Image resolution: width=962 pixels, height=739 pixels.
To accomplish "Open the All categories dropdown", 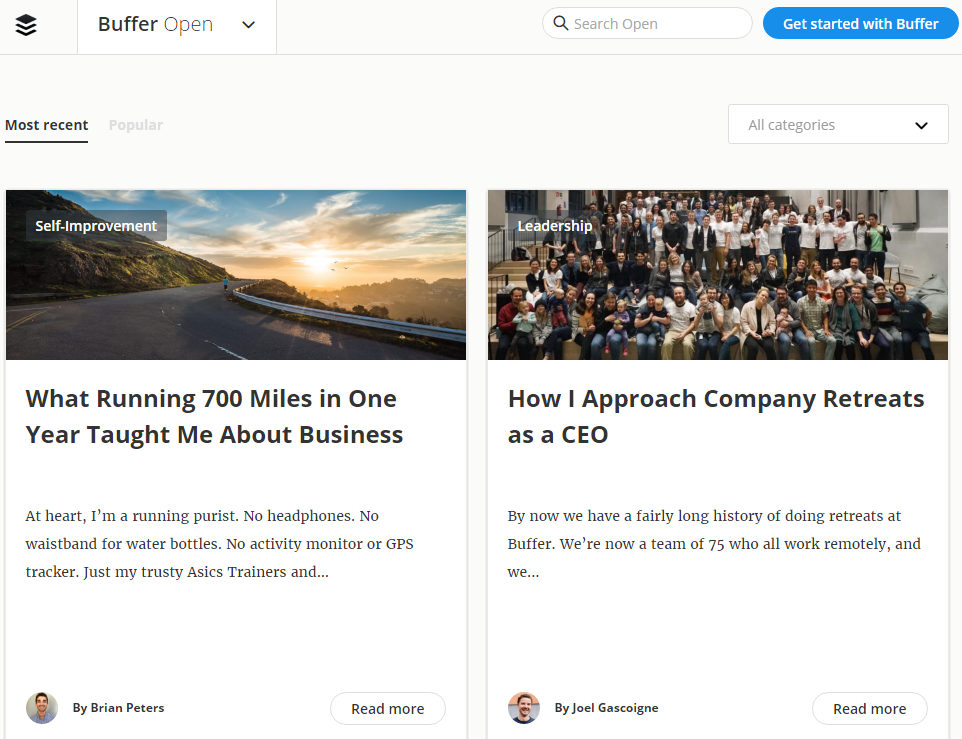I will coord(838,124).
